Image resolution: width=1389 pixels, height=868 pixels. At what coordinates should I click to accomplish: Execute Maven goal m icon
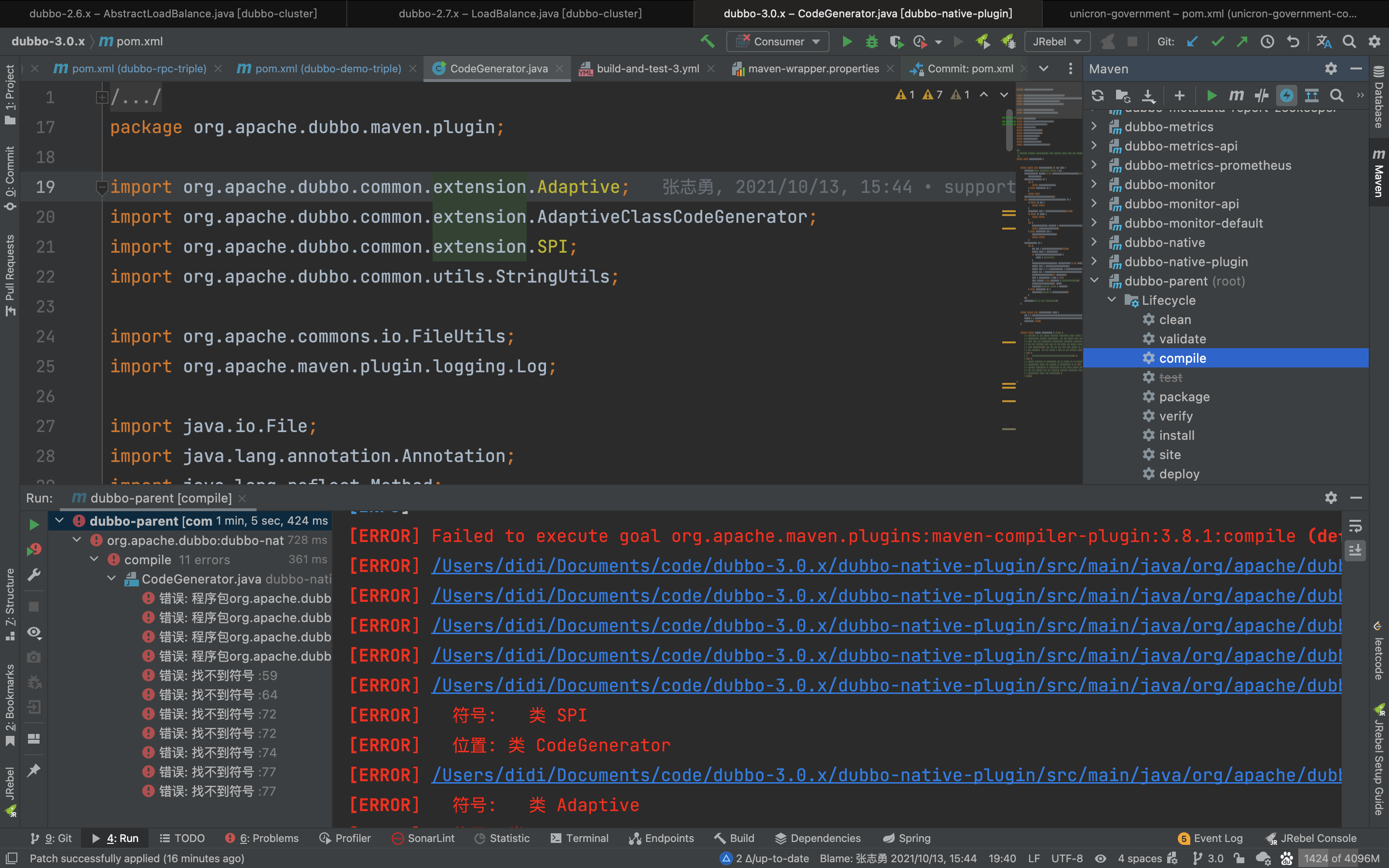1236,95
